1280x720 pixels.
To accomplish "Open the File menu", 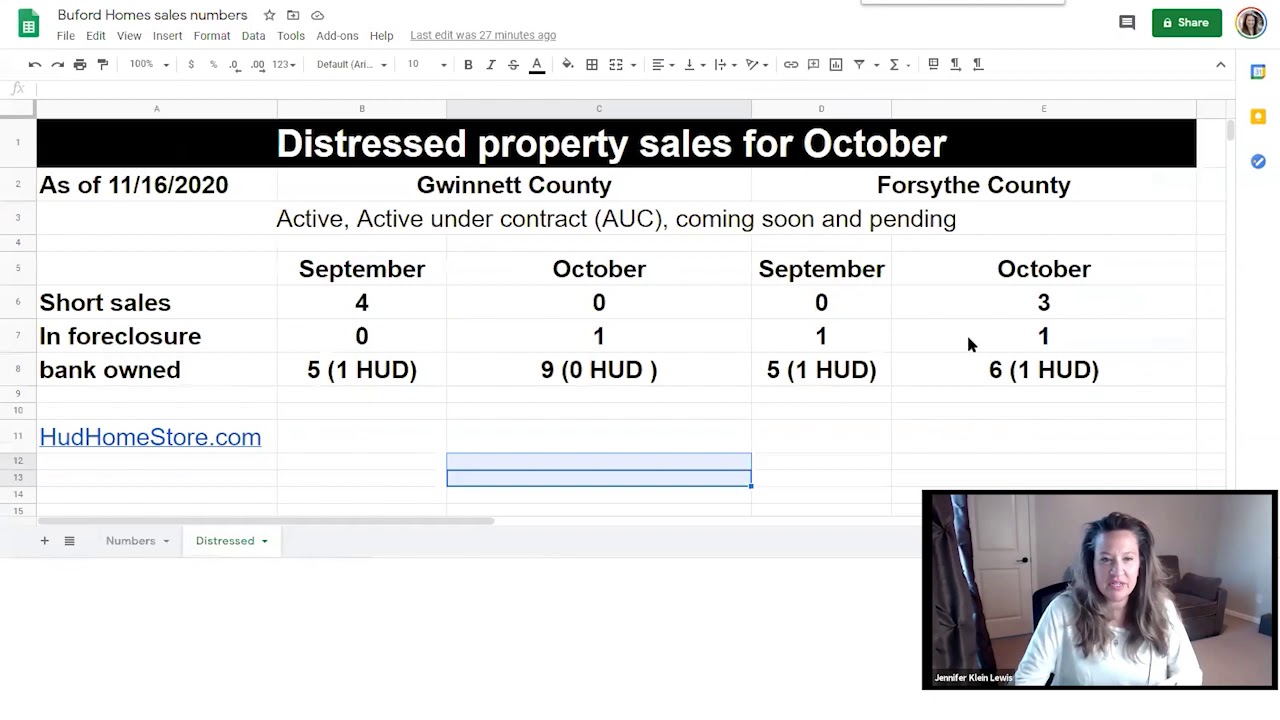I will [65, 35].
